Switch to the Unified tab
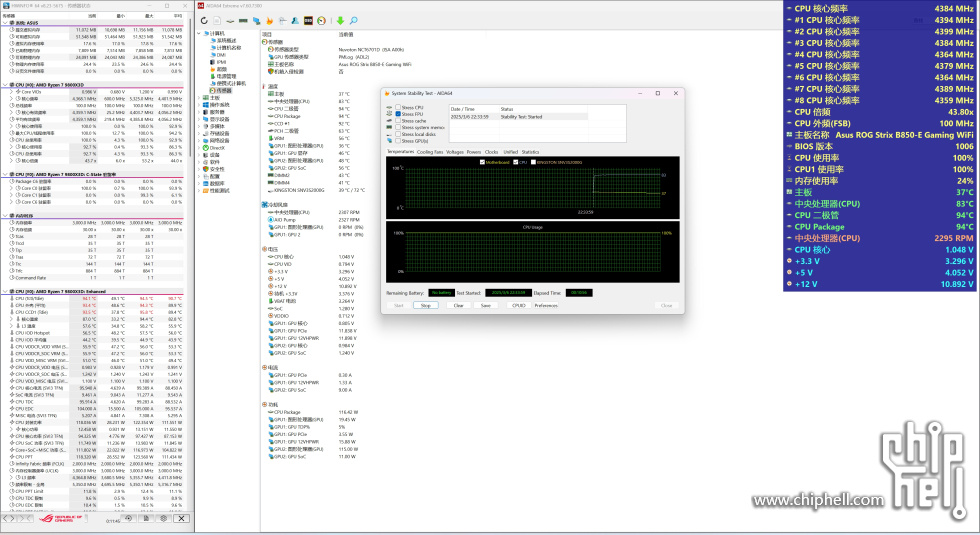The height and width of the screenshot is (535, 980). click(x=511, y=152)
